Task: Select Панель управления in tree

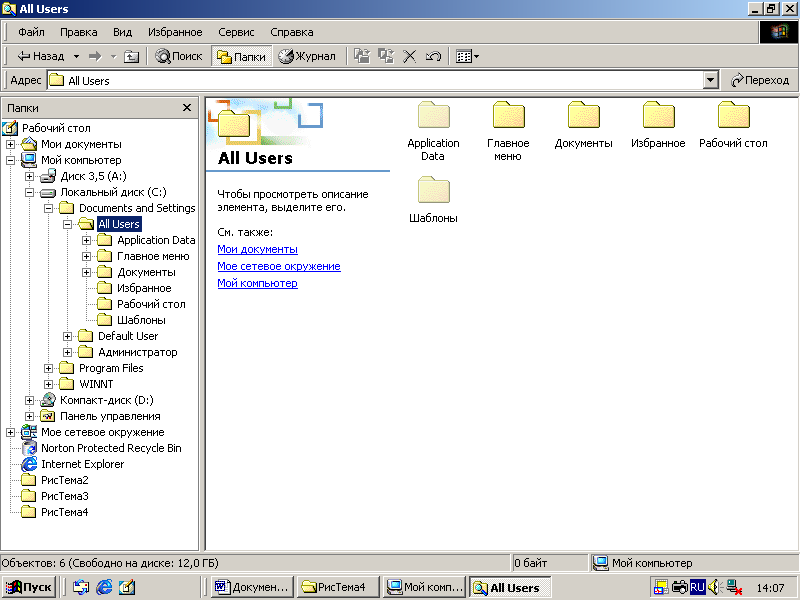Action: 110,416
